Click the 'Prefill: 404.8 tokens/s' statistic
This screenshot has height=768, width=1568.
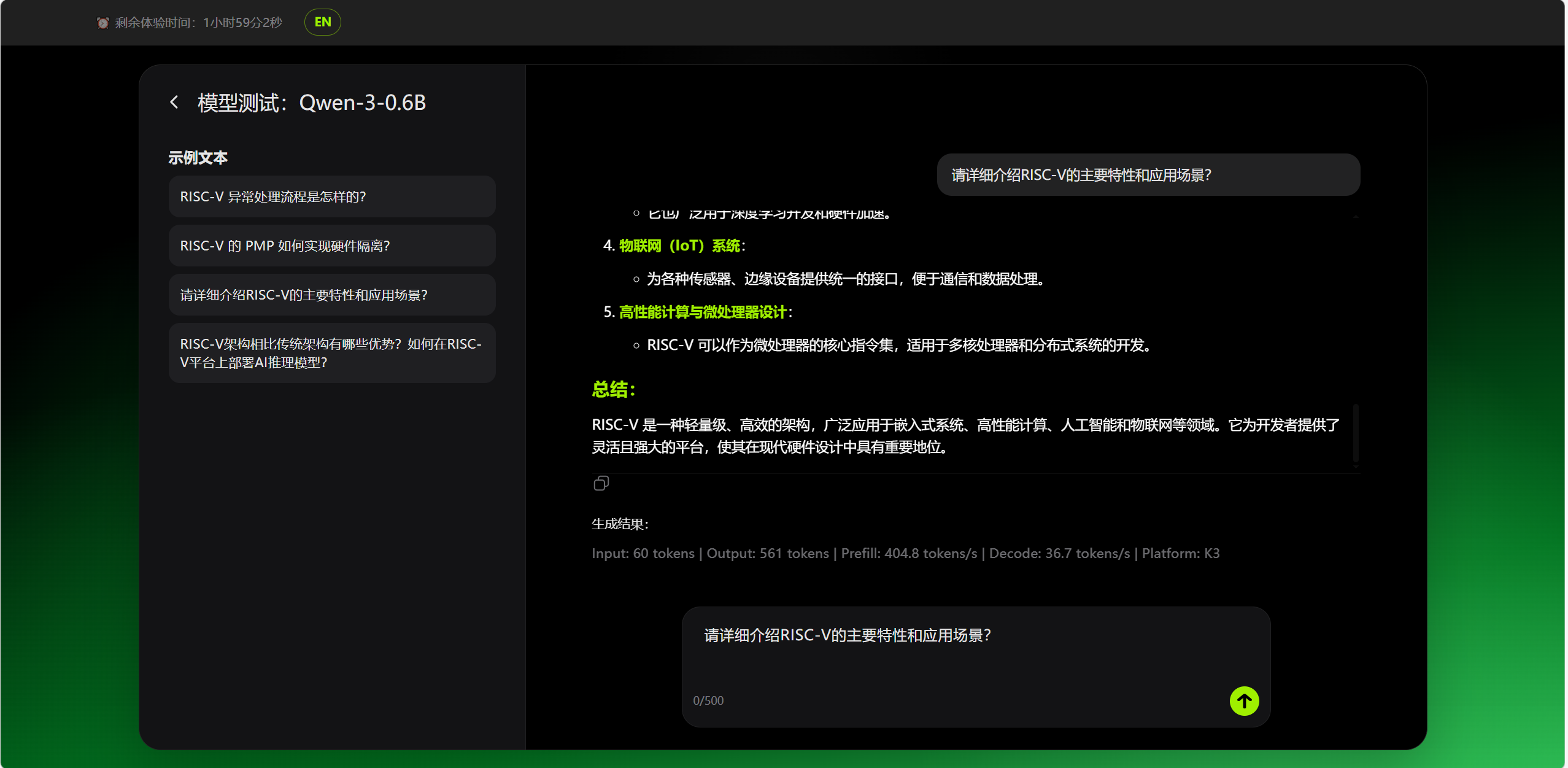point(909,553)
